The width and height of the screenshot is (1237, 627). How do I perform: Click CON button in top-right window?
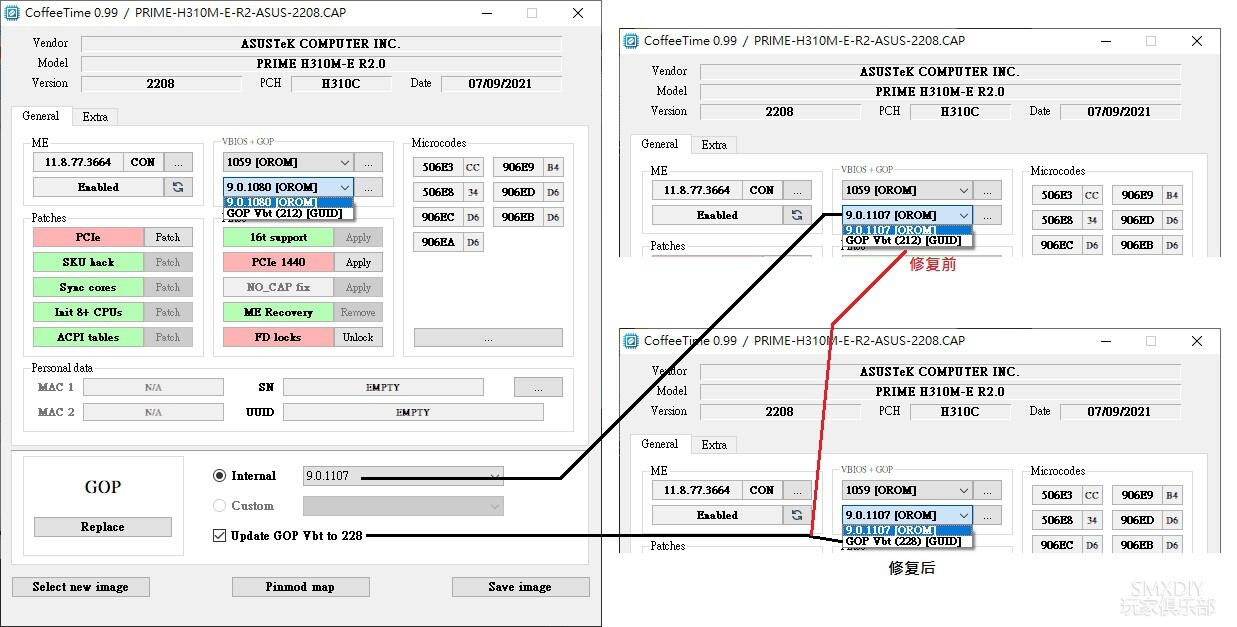(762, 190)
